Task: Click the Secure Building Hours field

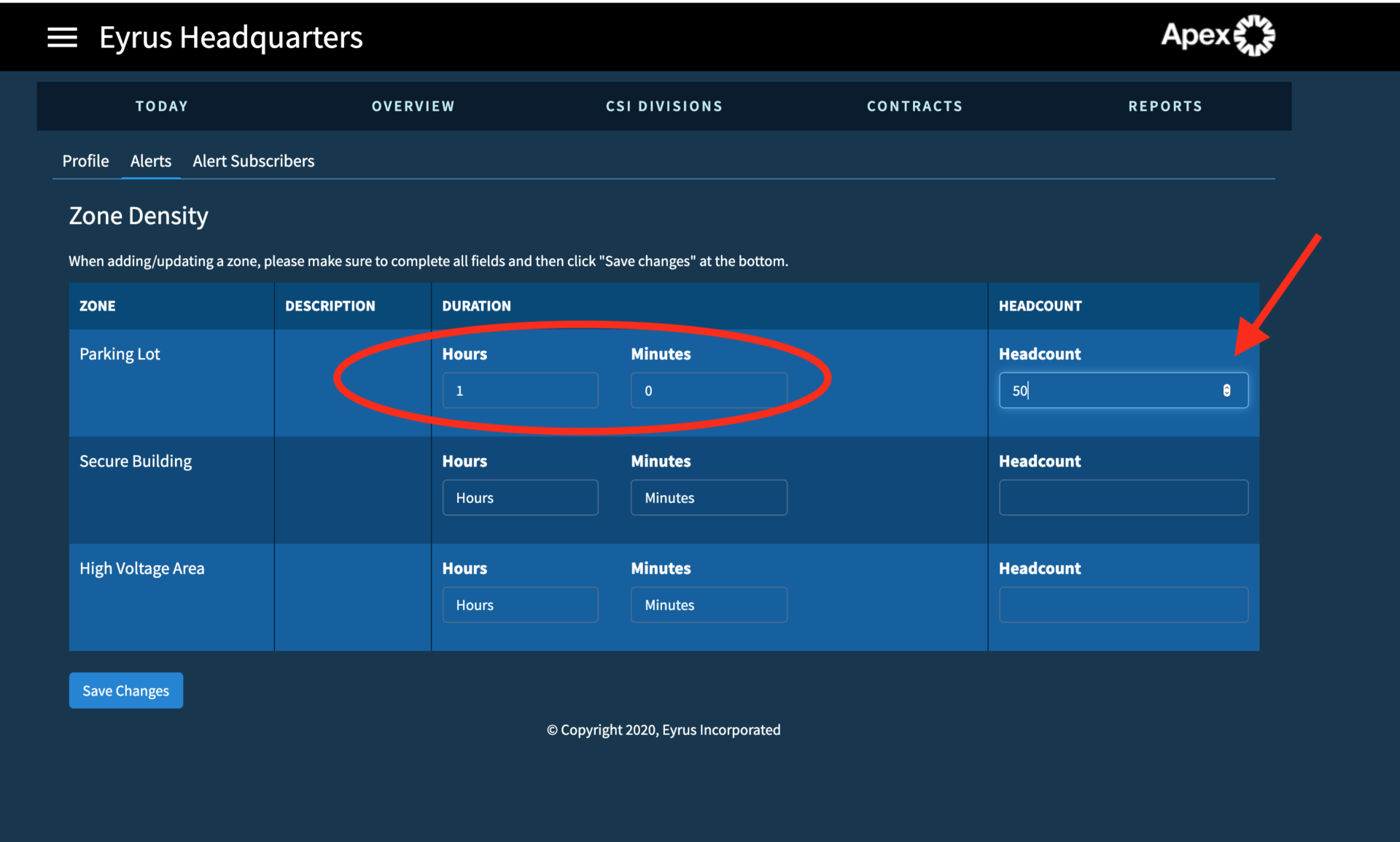Action: tap(520, 497)
